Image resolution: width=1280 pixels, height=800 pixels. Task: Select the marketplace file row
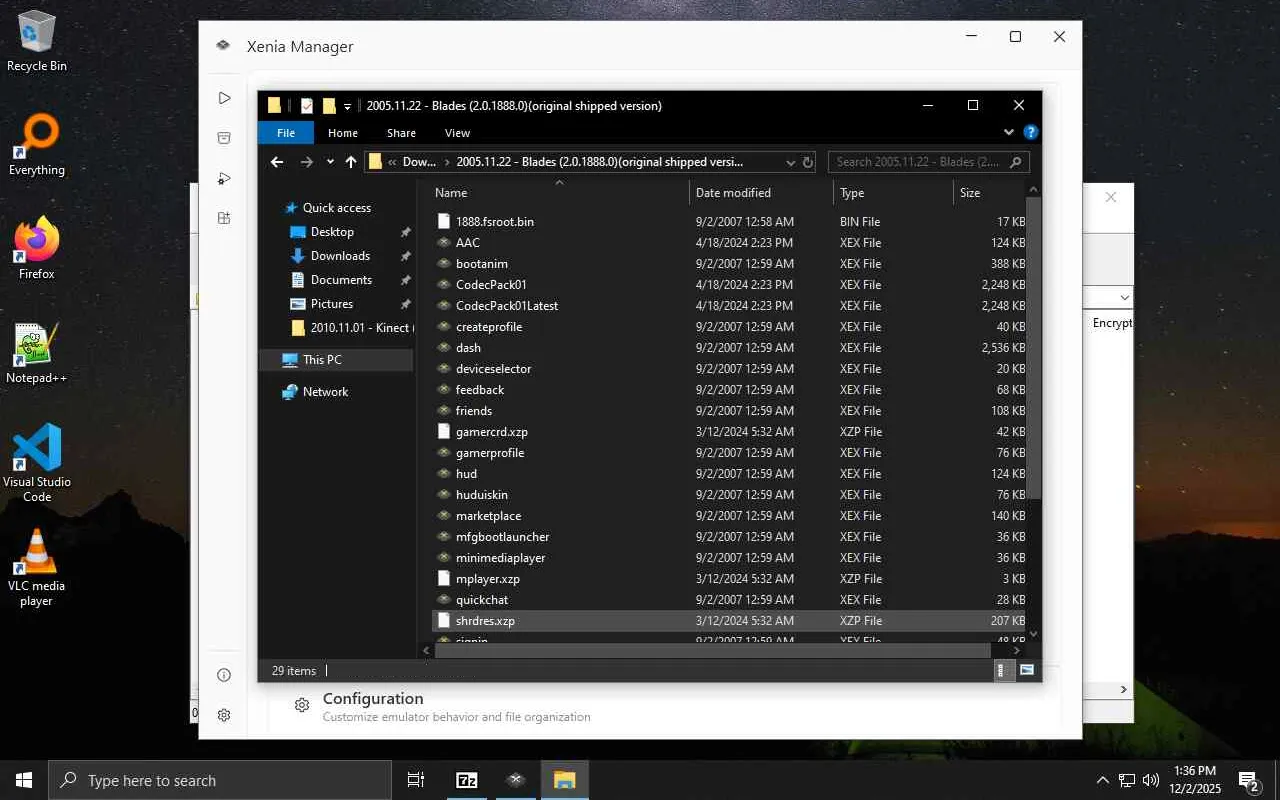click(x=729, y=516)
